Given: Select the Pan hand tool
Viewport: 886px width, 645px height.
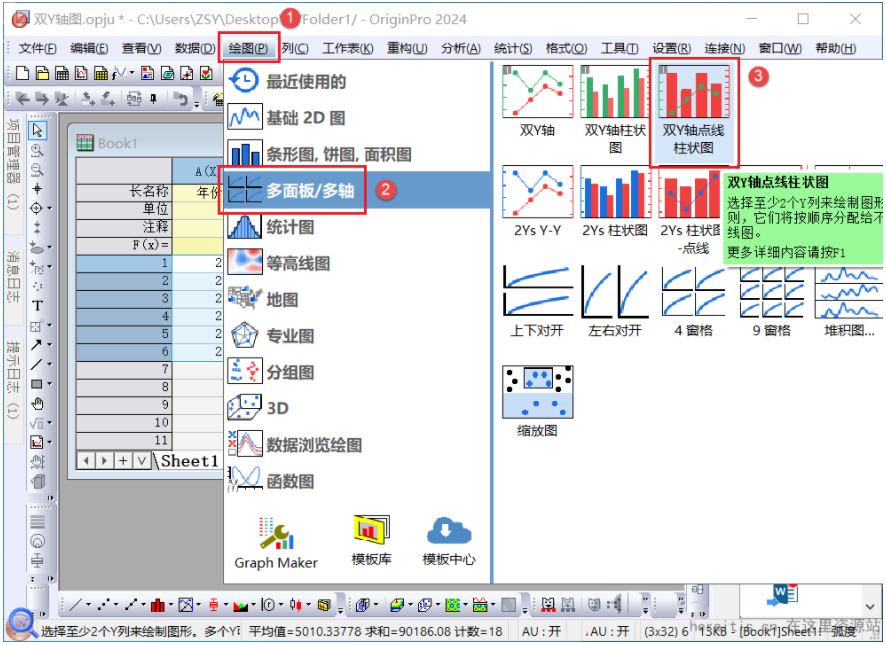Looking at the screenshot, I should pyautogui.click(x=37, y=404).
